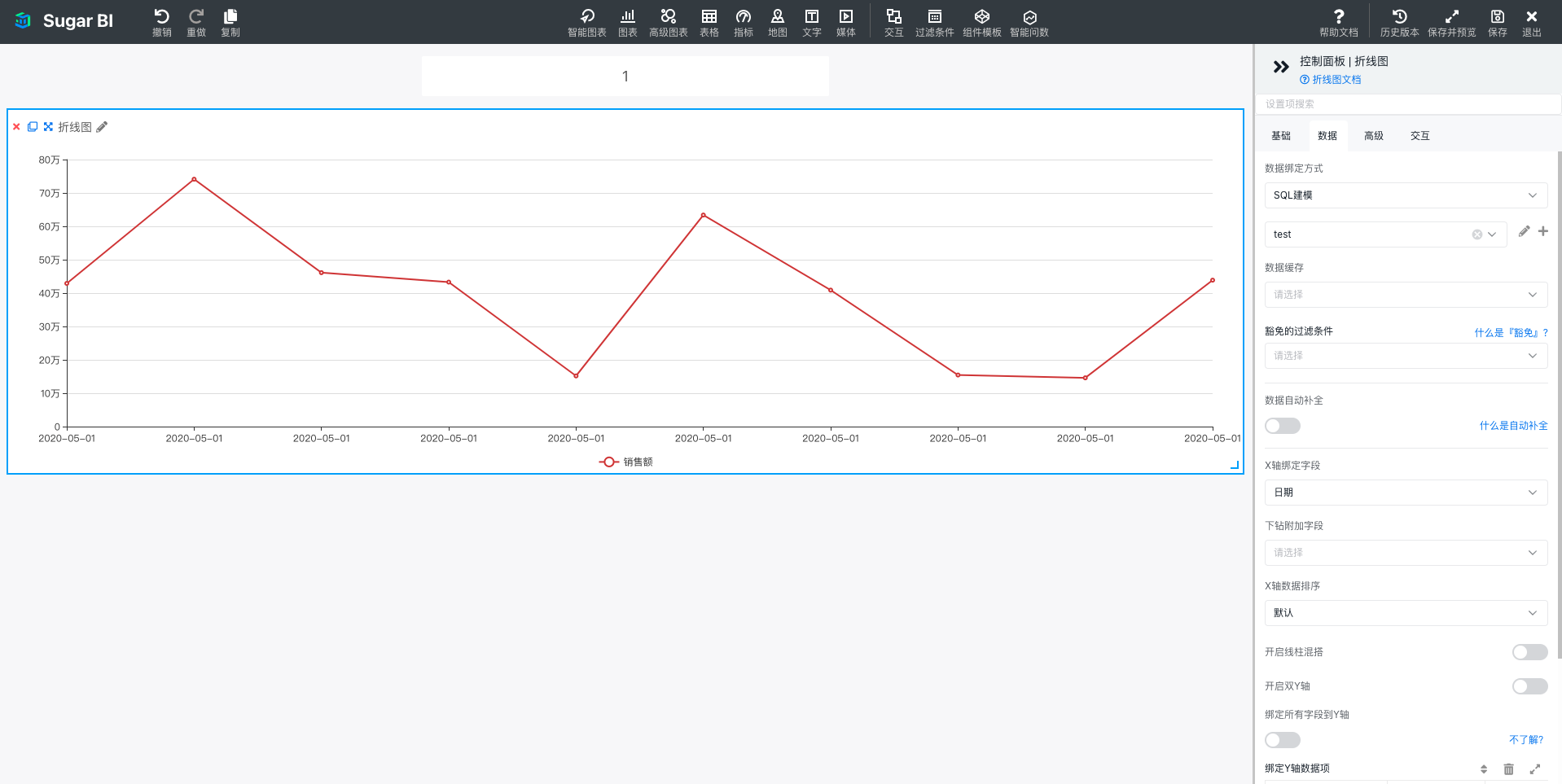Click the Save (保存) icon
This screenshot has height=784, width=1562.
[1498, 16]
